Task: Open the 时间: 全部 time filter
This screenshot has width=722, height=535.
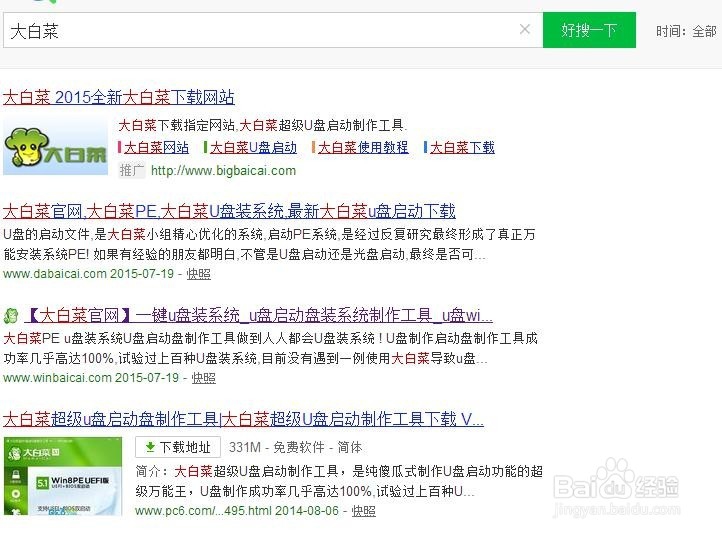Action: pyautogui.click(x=686, y=31)
